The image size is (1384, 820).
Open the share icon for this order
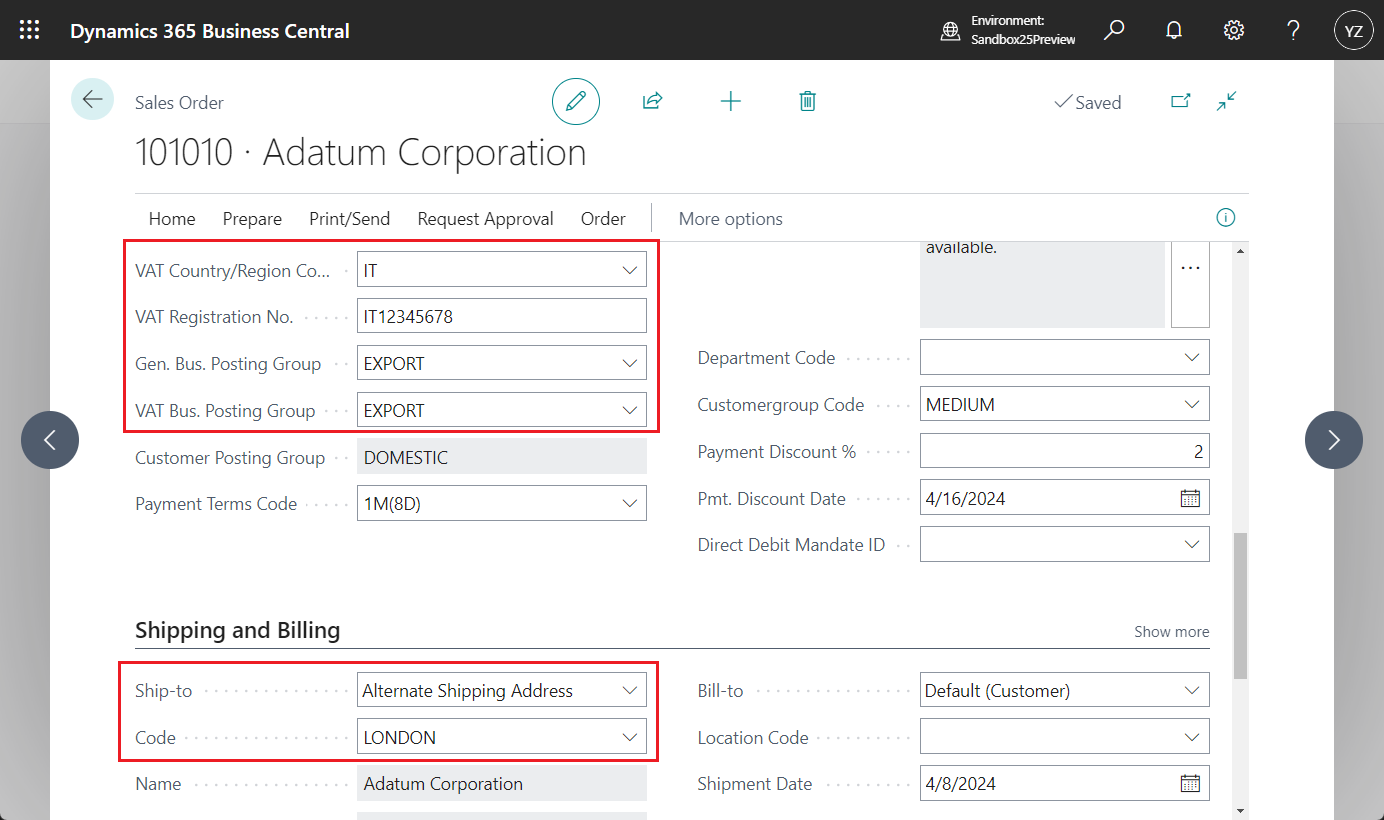point(652,101)
